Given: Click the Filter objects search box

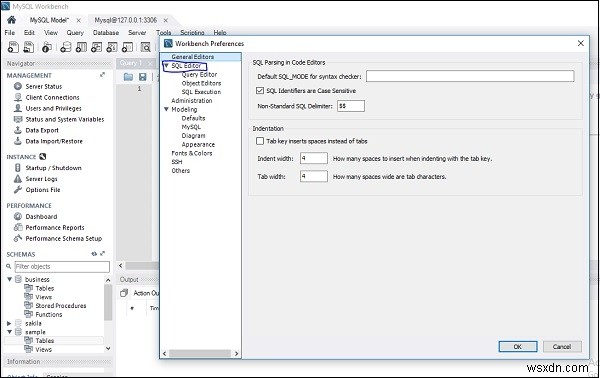Looking at the screenshot, I should click(x=62, y=267).
